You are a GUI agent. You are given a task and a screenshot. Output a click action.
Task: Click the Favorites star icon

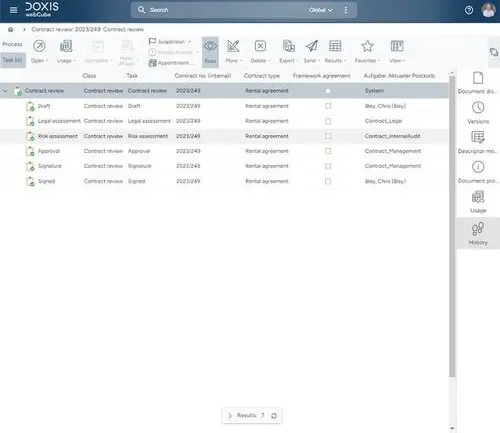click(x=367, y=46)
